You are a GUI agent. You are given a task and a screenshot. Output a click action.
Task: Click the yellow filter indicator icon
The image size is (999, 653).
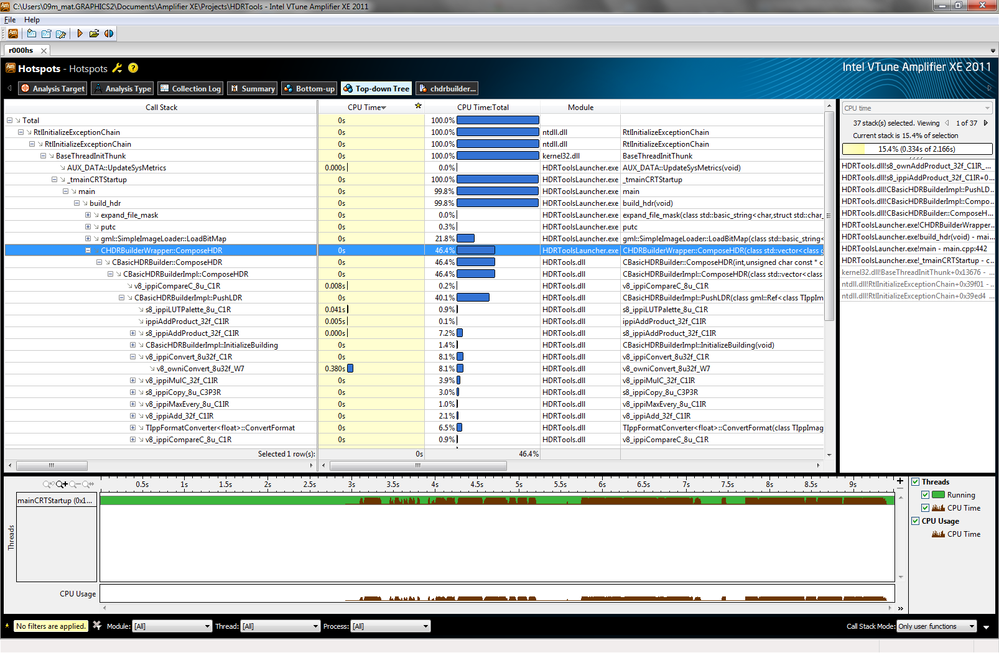[8, 626]
